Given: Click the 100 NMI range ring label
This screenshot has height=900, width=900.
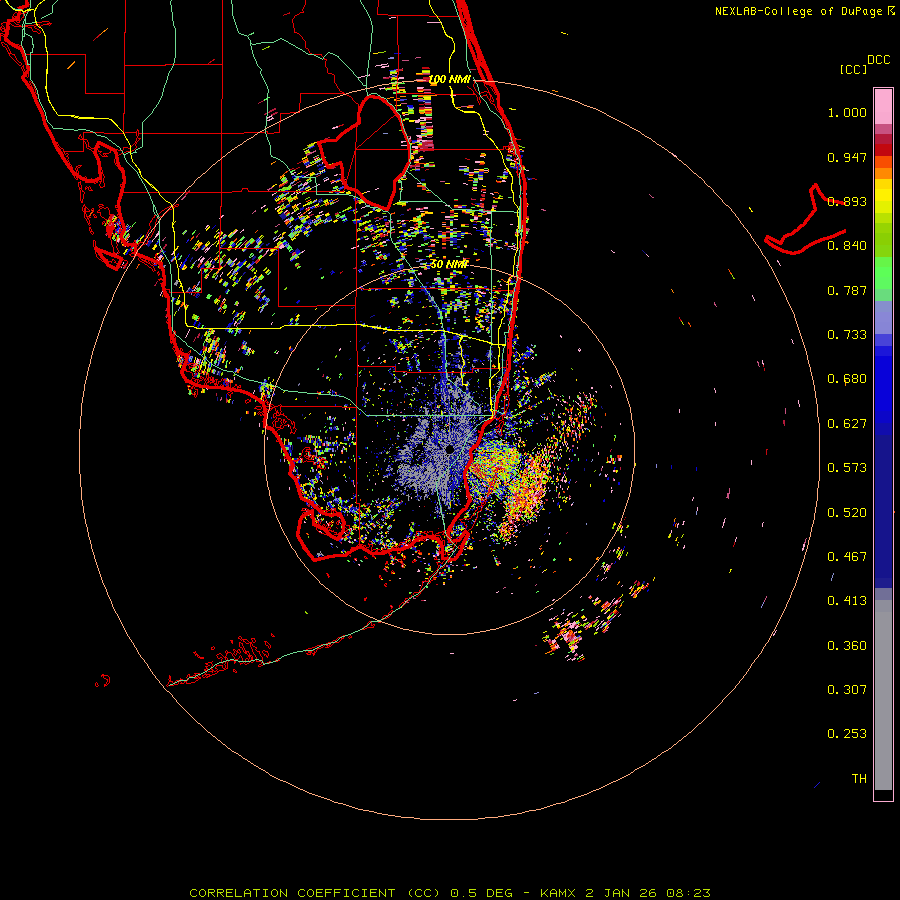Looking at the screenshot, I should click(x=449, y=79).
